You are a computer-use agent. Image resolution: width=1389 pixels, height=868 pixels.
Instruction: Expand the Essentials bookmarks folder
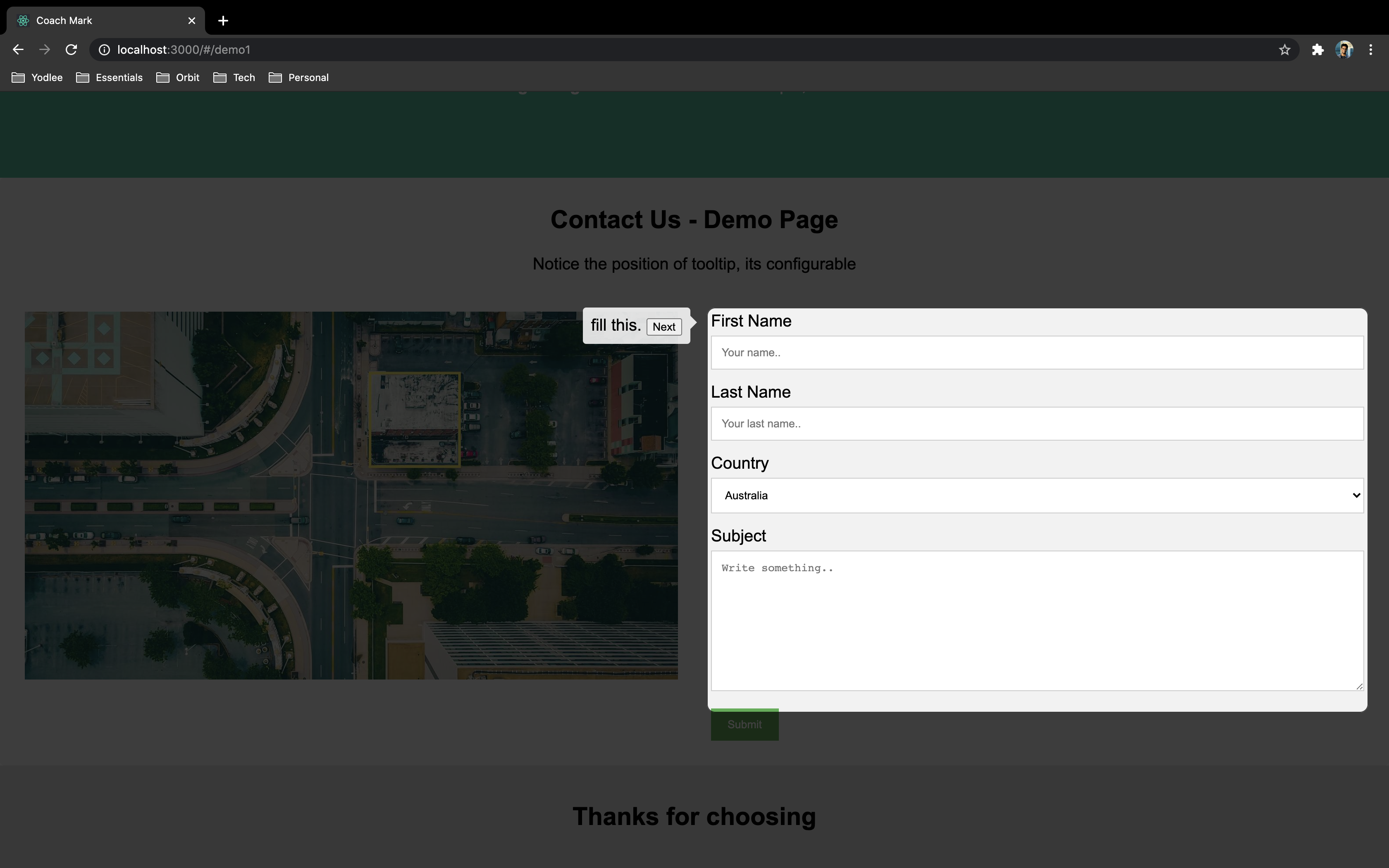point(110,78)
